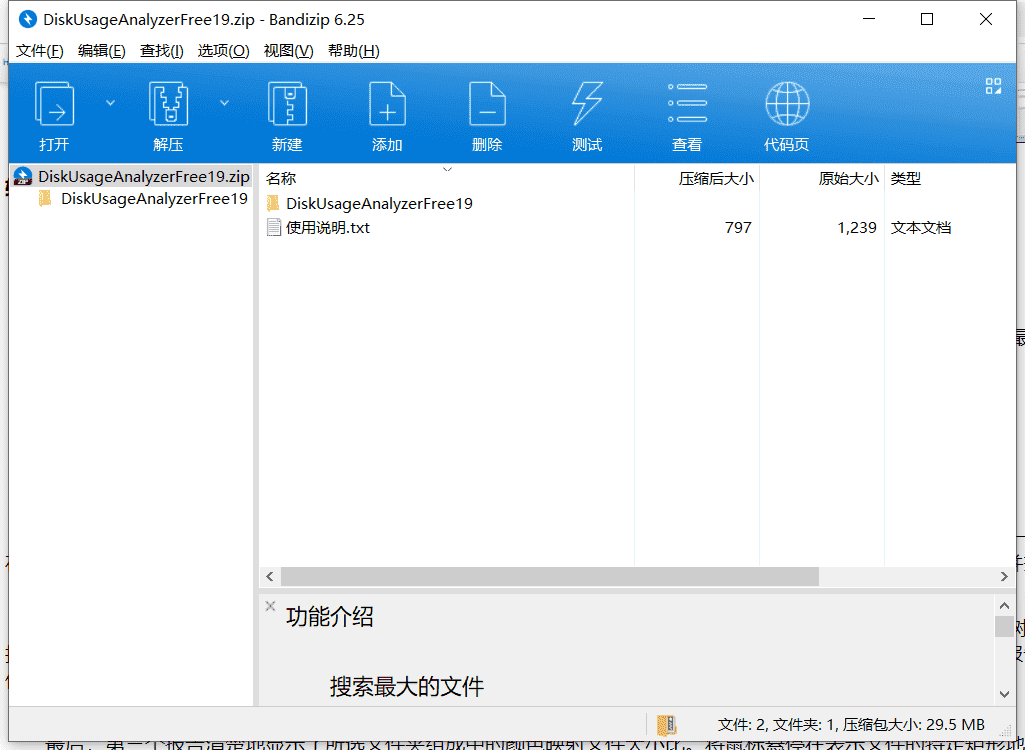The image size is (1025, 750).
Task: Click the Bandizip app icon in title bar
Action: tap(27, 20)
